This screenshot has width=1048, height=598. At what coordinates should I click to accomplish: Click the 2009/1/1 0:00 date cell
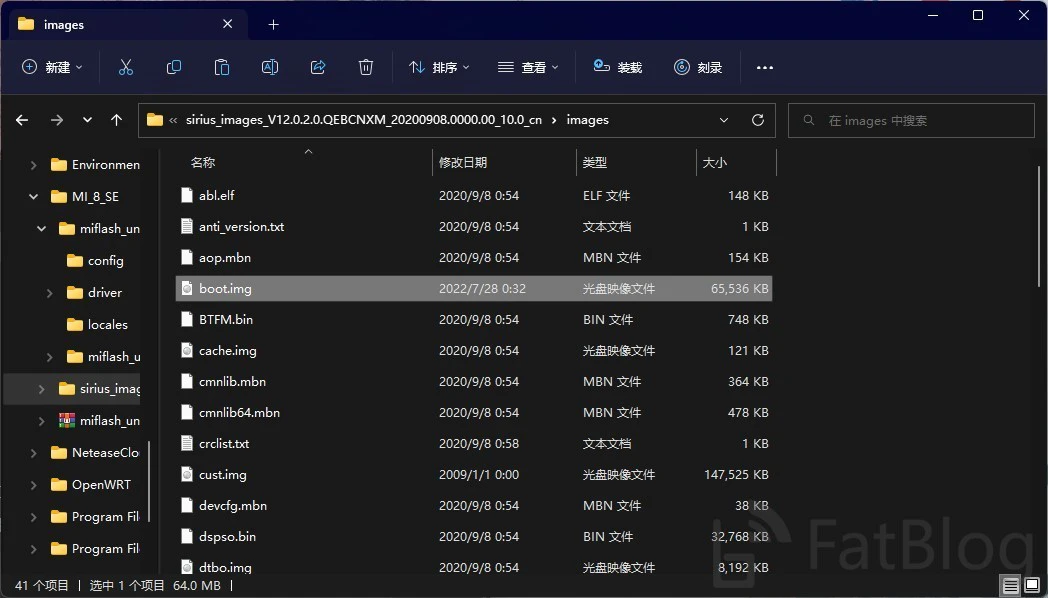[x=479, y=474]
